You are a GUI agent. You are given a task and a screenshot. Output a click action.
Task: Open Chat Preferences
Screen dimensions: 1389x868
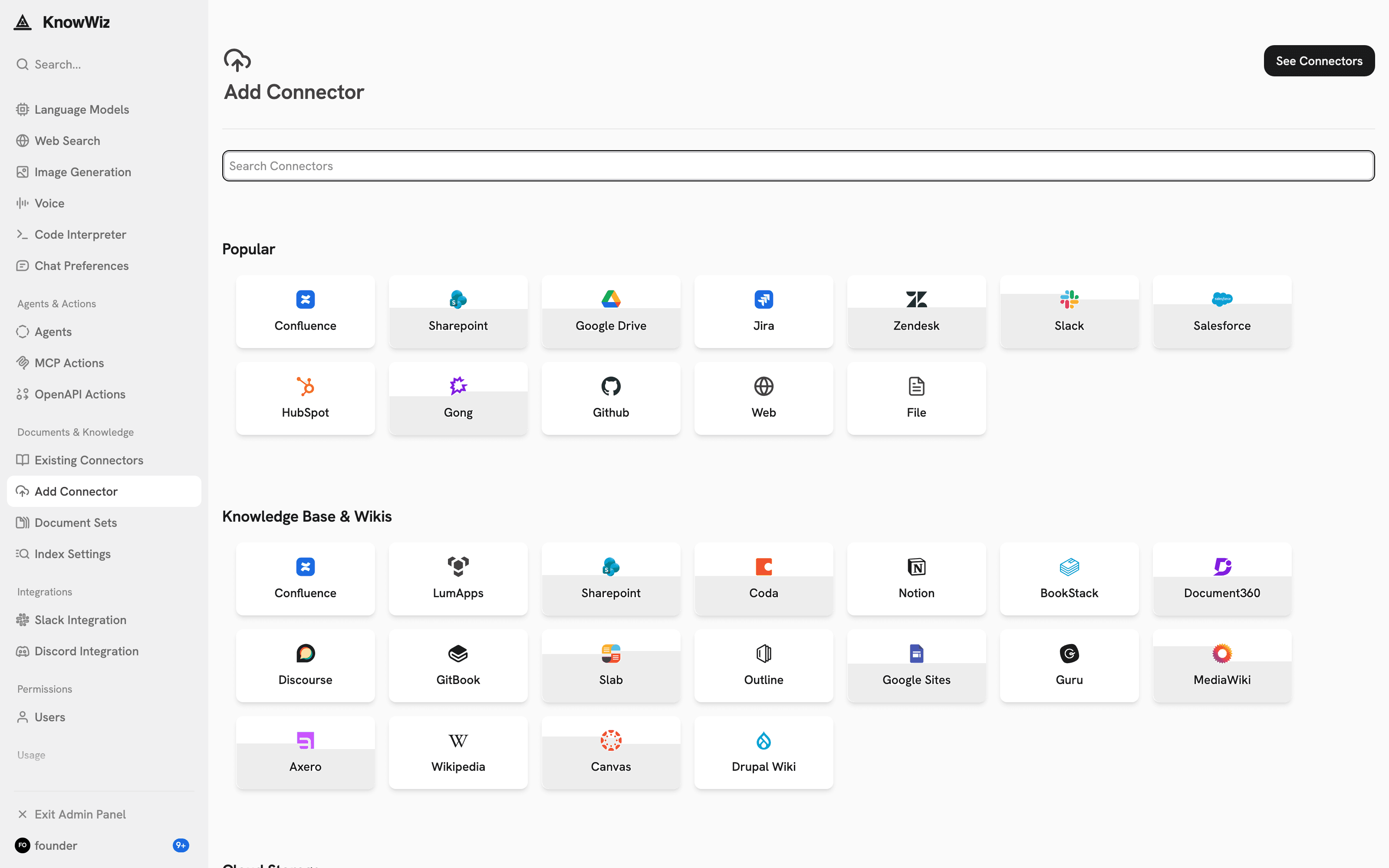(104, 266)
